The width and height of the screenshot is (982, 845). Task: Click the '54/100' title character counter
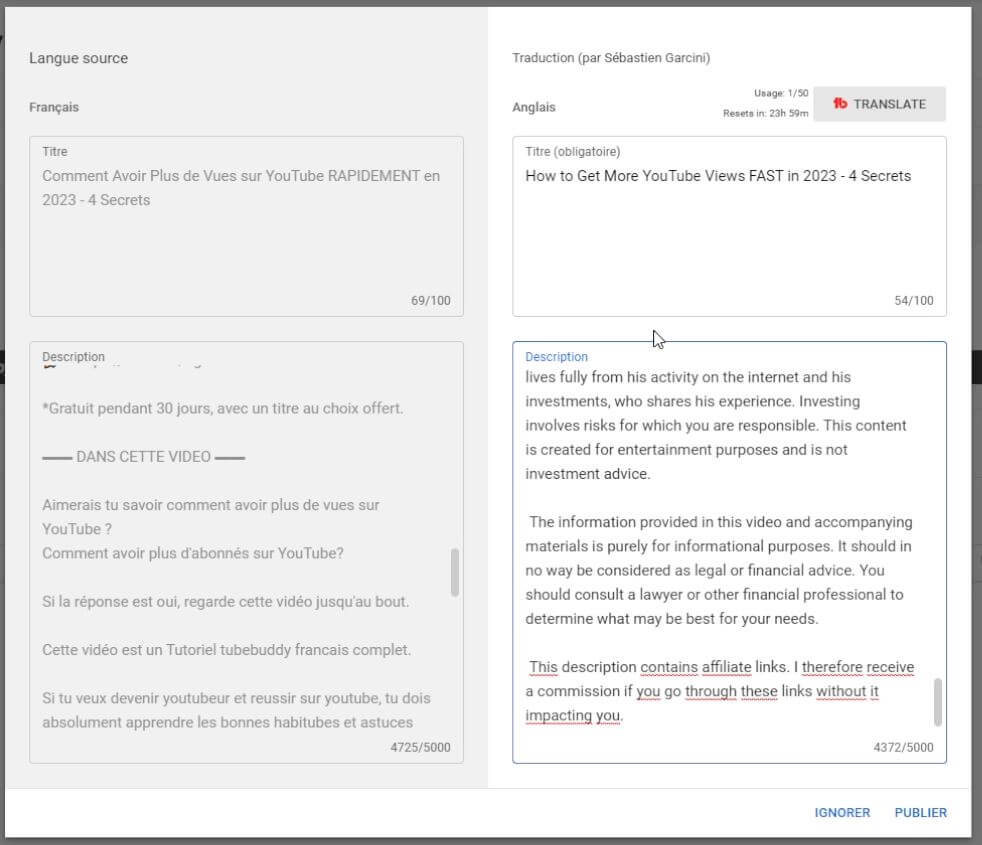click(x=913, y=301)
